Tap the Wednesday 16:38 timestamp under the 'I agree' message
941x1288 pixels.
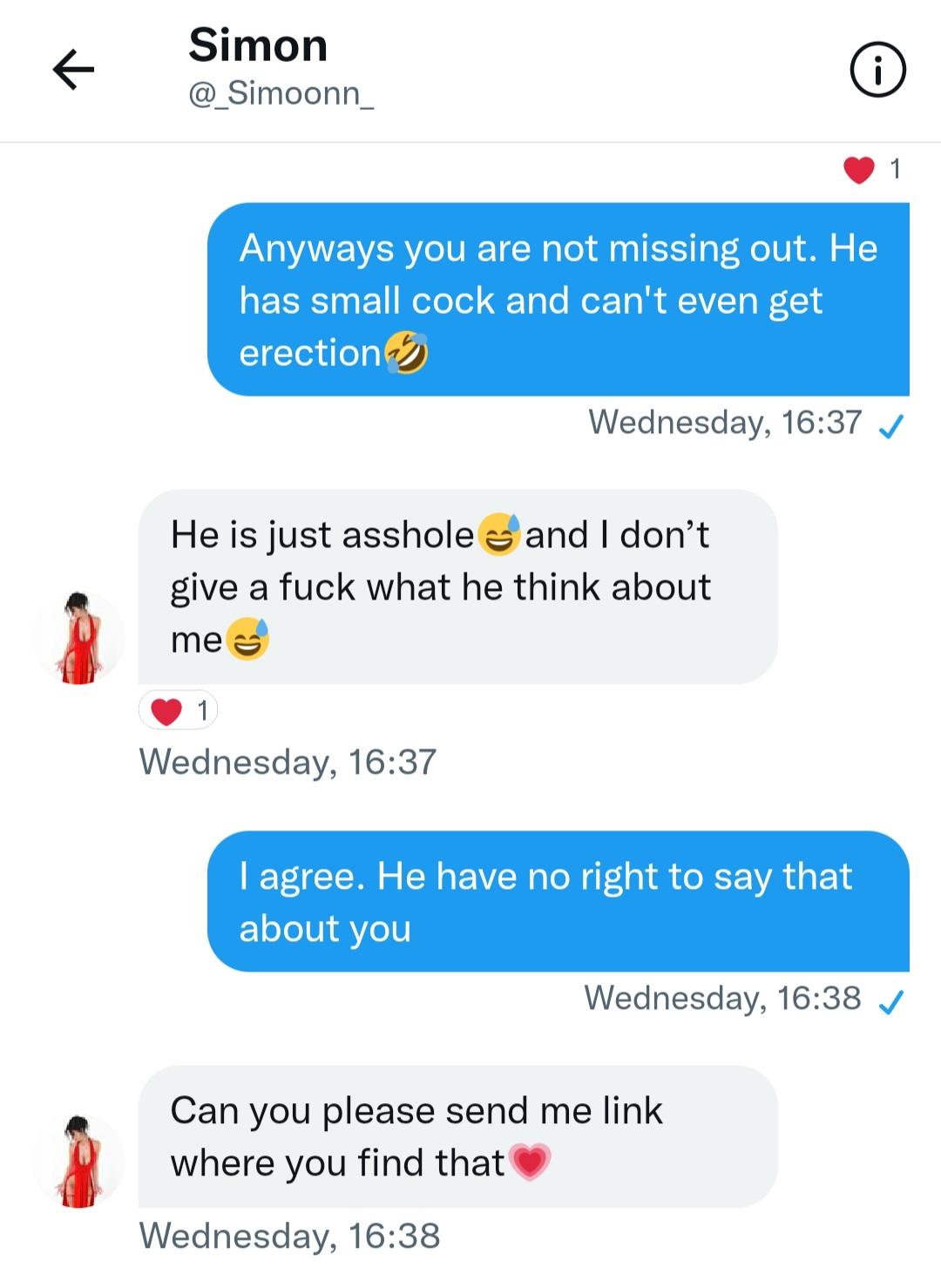click(x=722, y=999)
